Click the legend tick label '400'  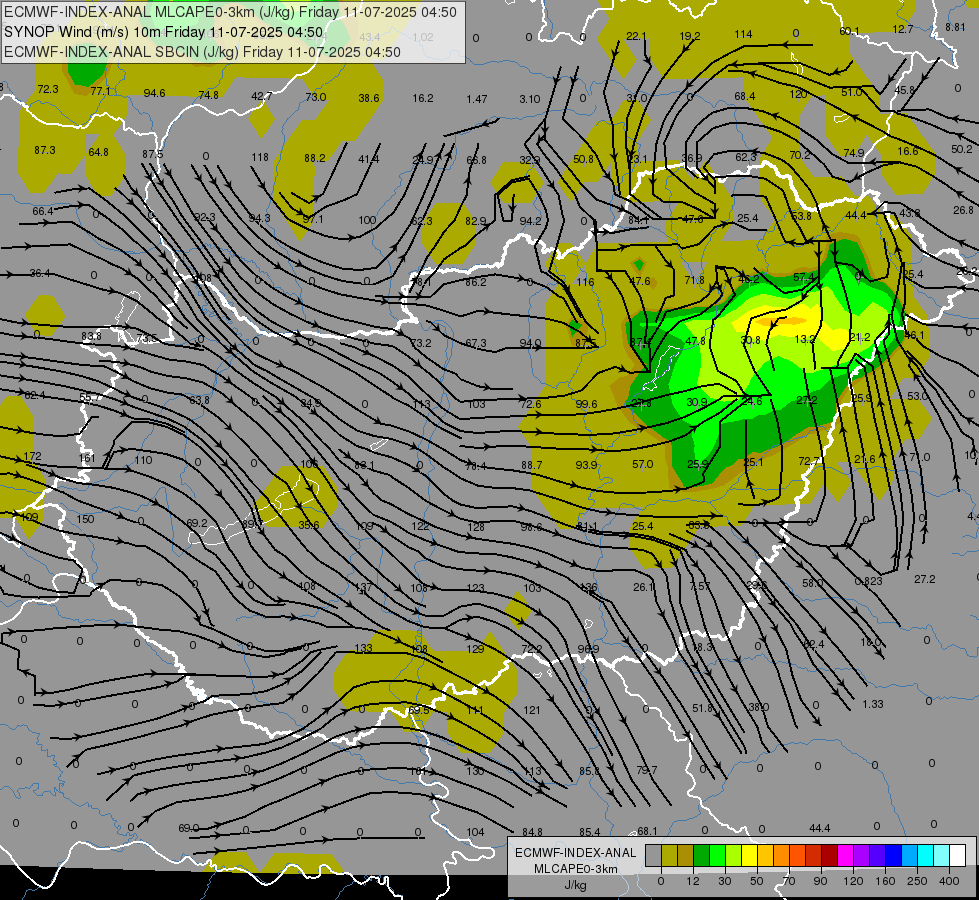click(949, 881)
